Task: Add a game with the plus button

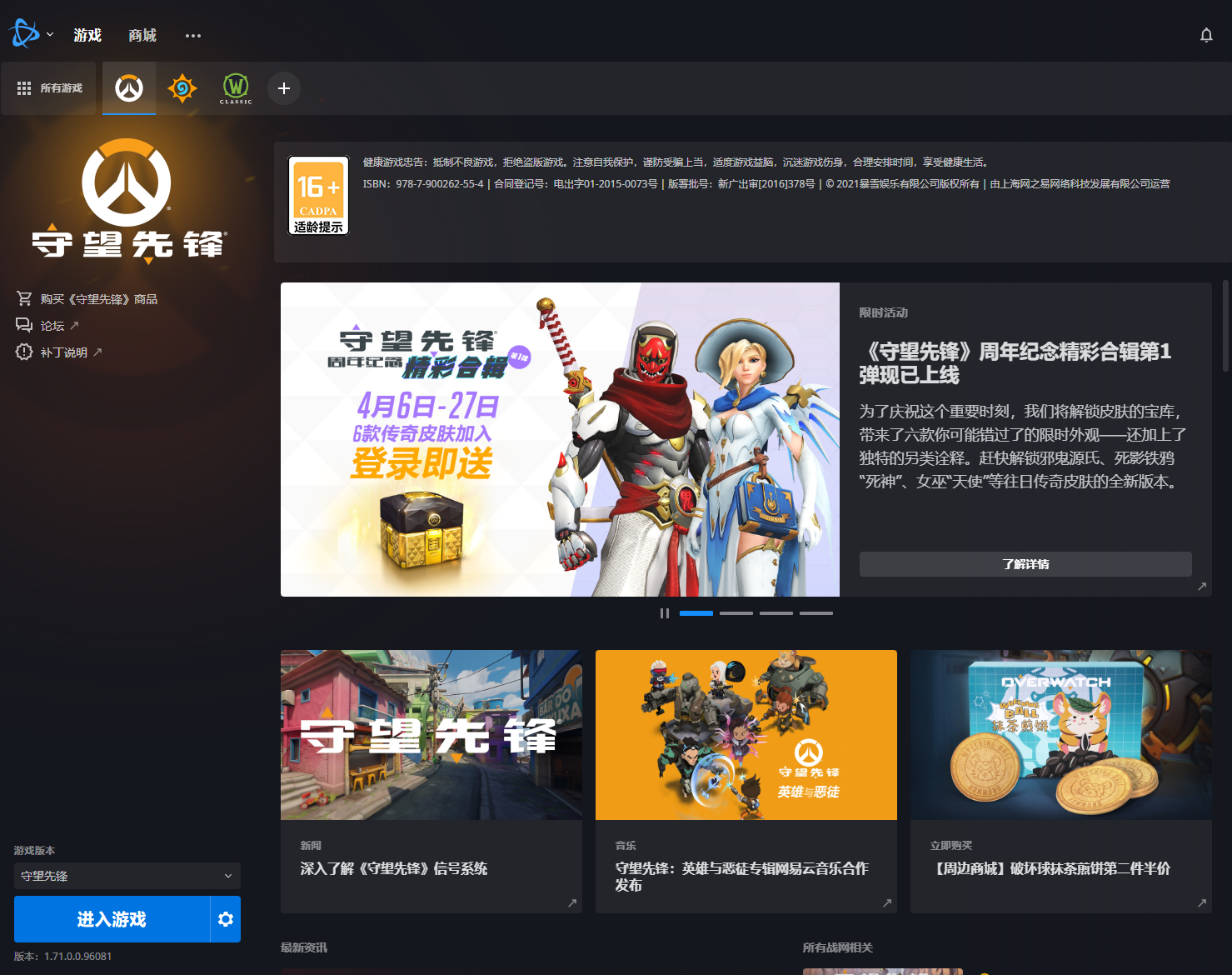Action: [x=284, y=88]
